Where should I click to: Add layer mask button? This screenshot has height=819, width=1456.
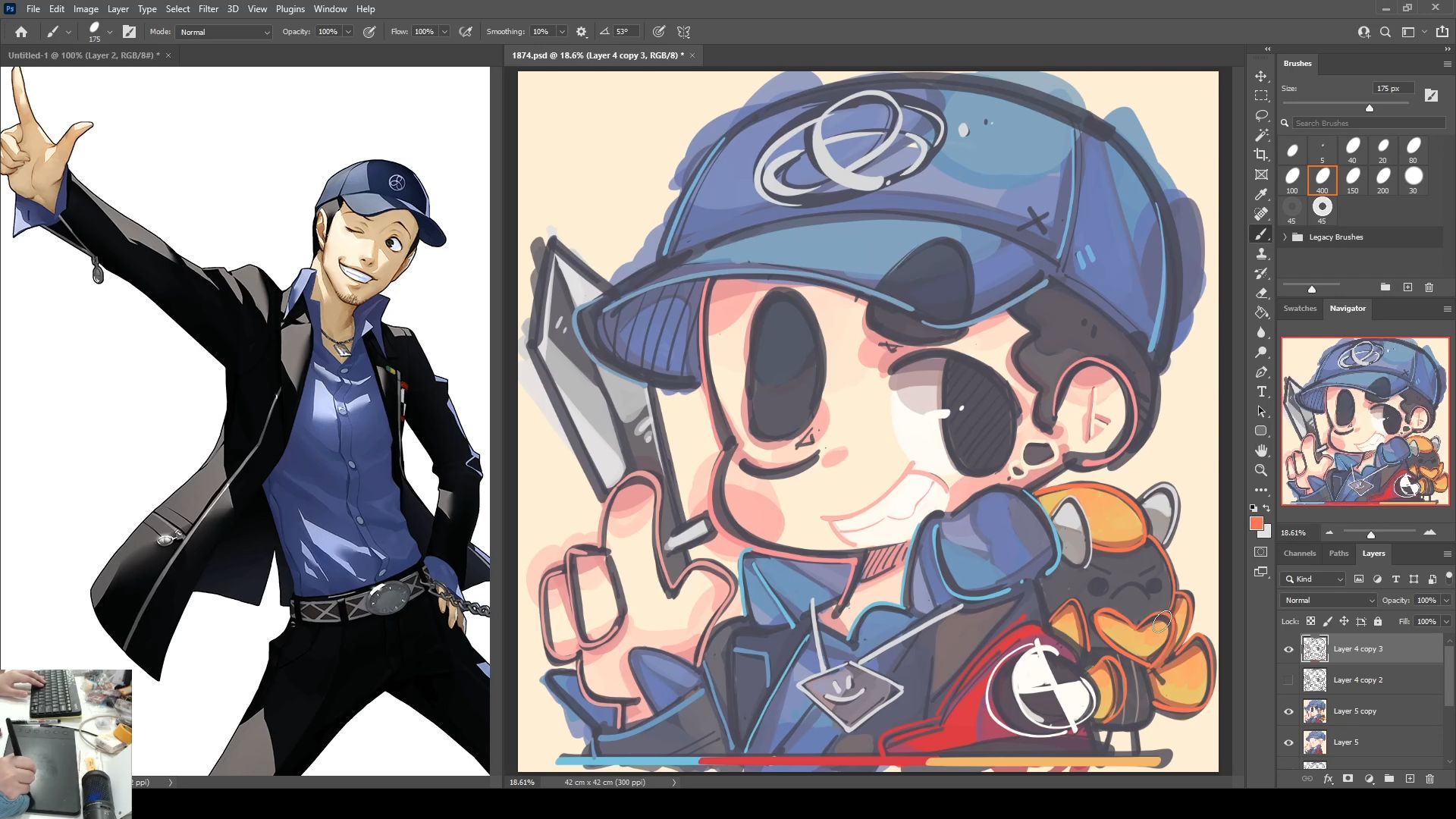1348,779
